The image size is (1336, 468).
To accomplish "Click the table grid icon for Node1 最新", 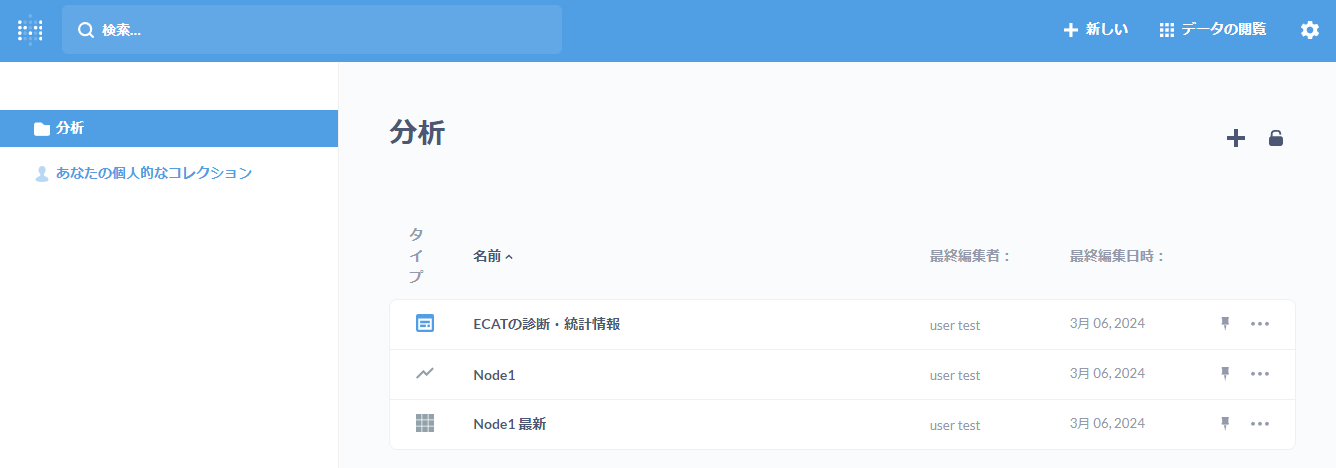I will 425,423.
